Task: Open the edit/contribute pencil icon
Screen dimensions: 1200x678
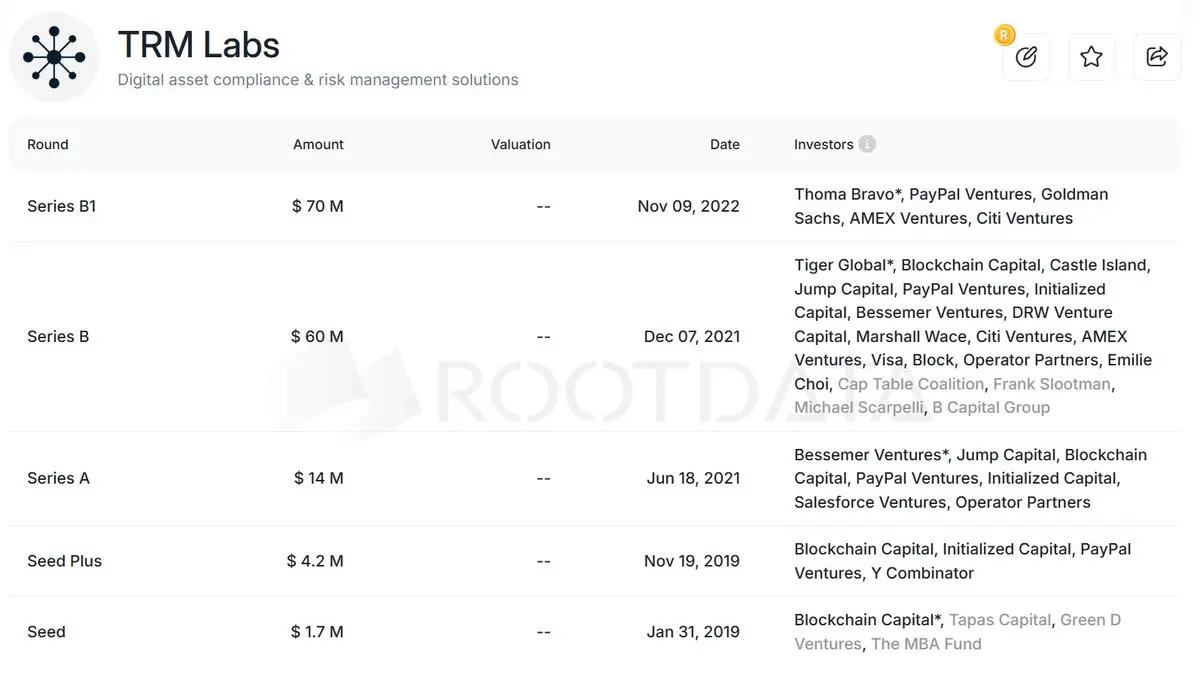Action: [x=1026, y=57]
